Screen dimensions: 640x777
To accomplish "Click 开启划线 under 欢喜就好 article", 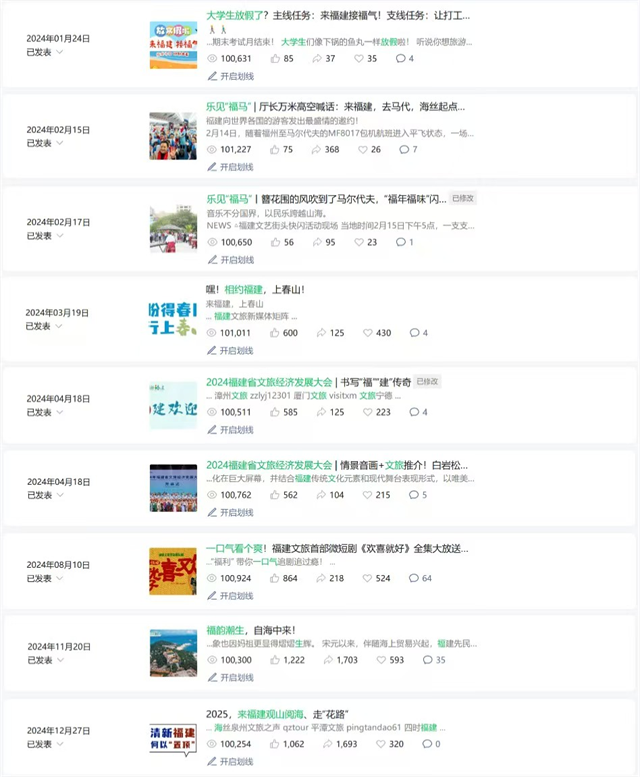I will pyautogui.click(x=231, y=596).
